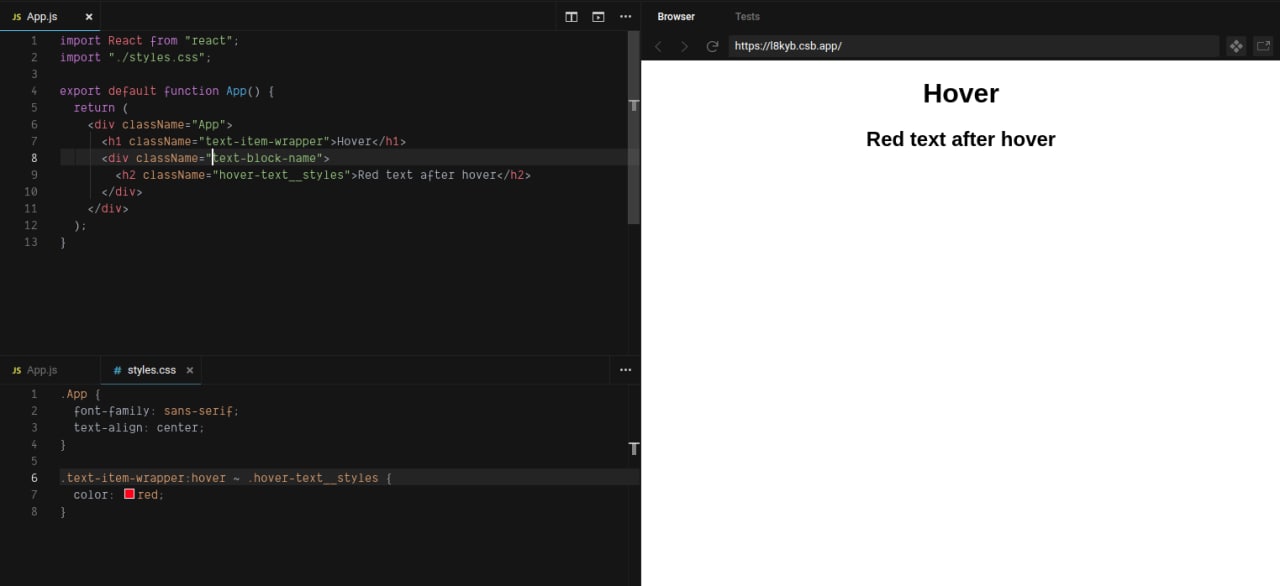Click the import "./styles.css" line

(136, 57)
